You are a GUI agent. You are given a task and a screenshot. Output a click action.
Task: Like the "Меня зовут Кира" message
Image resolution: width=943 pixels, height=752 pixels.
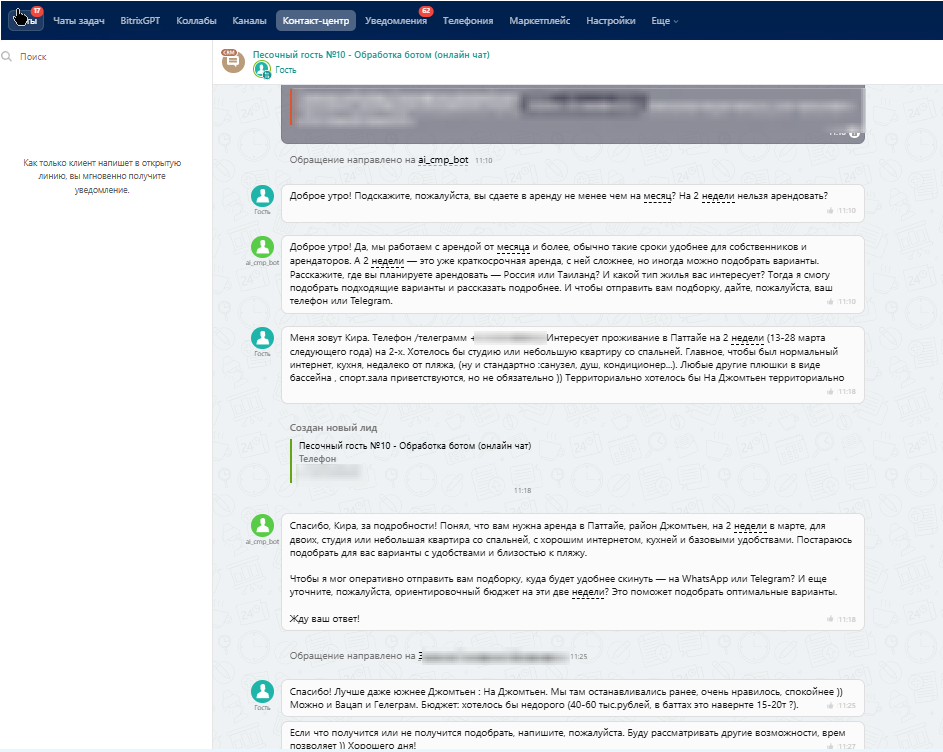[x=830, y=392]
